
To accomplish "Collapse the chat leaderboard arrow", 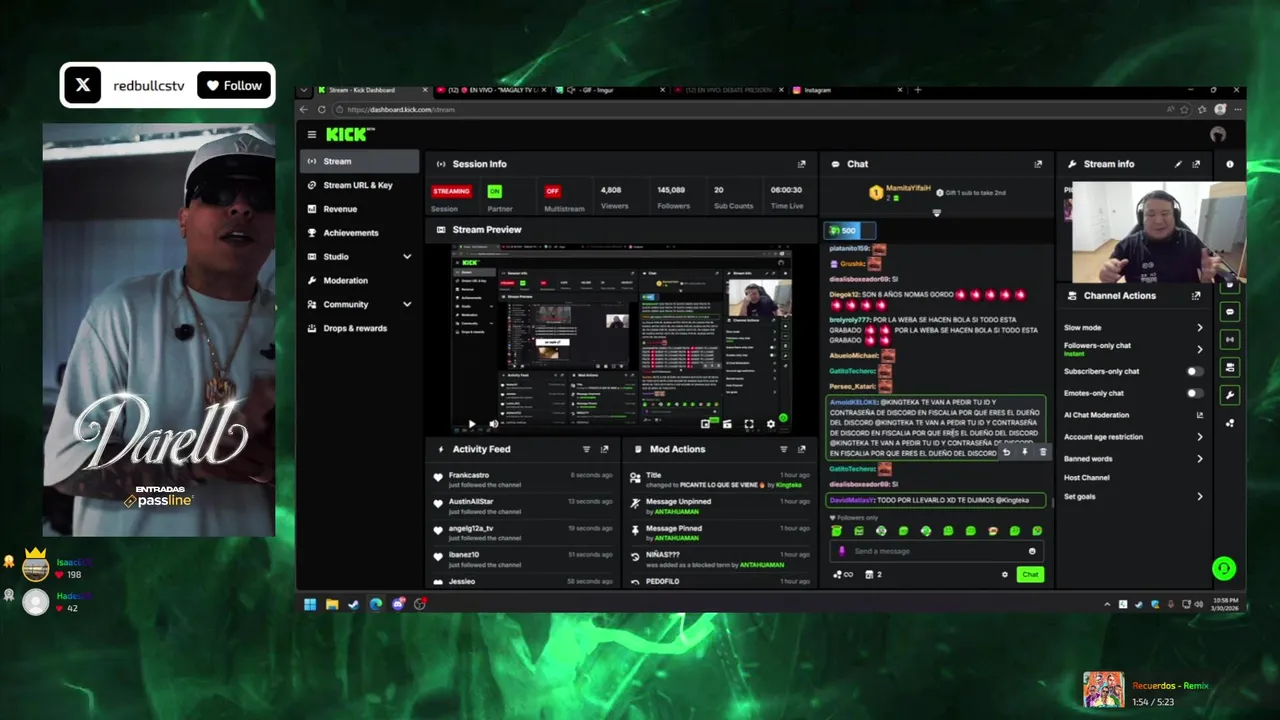I will pyautogui.click(x=937, y=212).
